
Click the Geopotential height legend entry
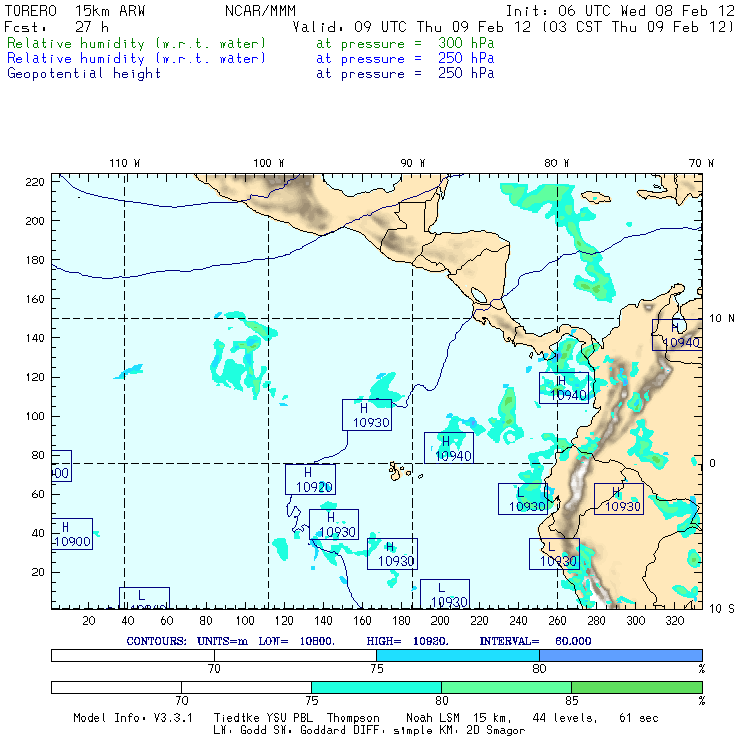84,74
